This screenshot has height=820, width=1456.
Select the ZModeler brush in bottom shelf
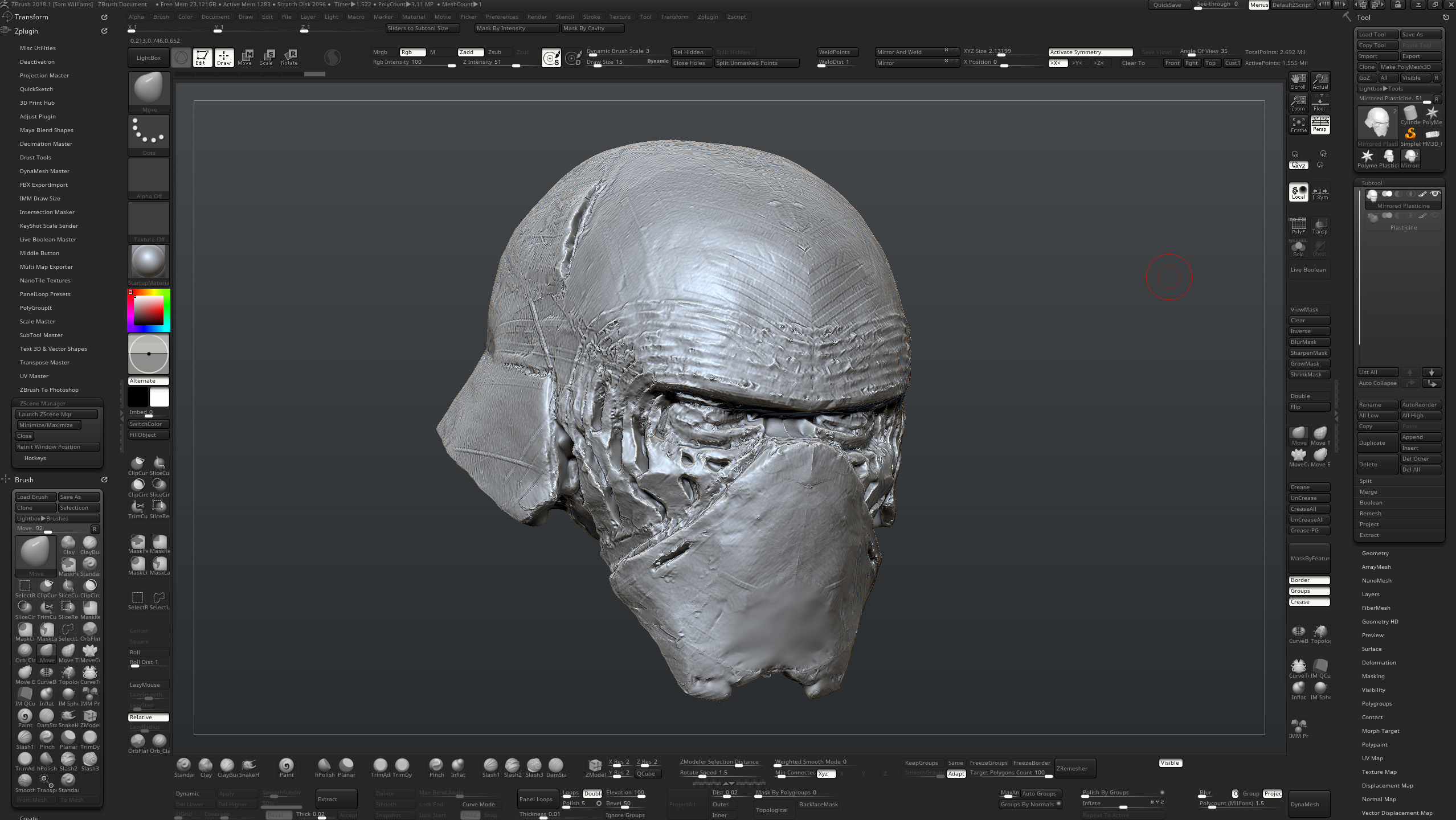pos(595,768)
